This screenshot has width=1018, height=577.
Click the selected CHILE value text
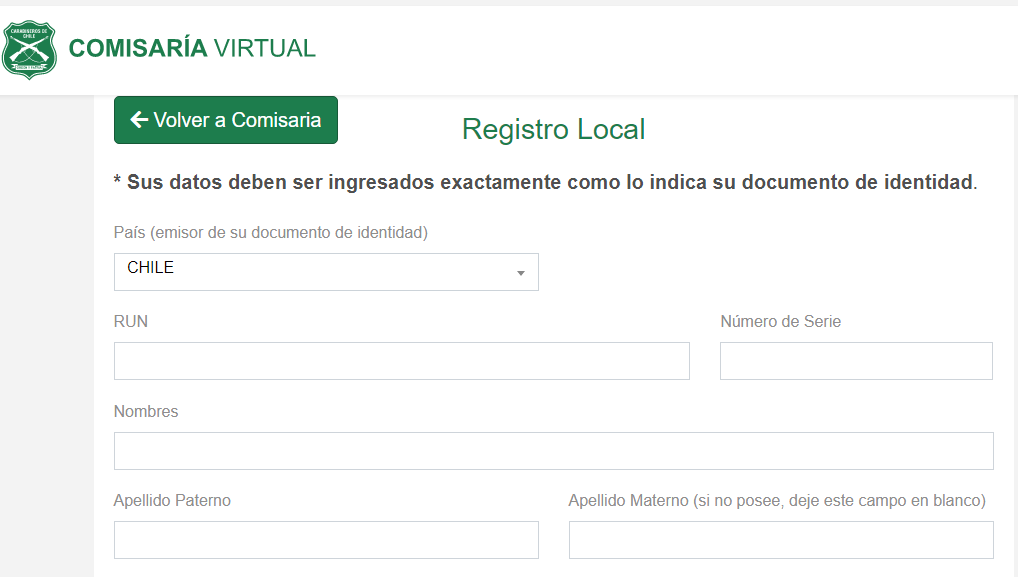[x=151, y=268]
